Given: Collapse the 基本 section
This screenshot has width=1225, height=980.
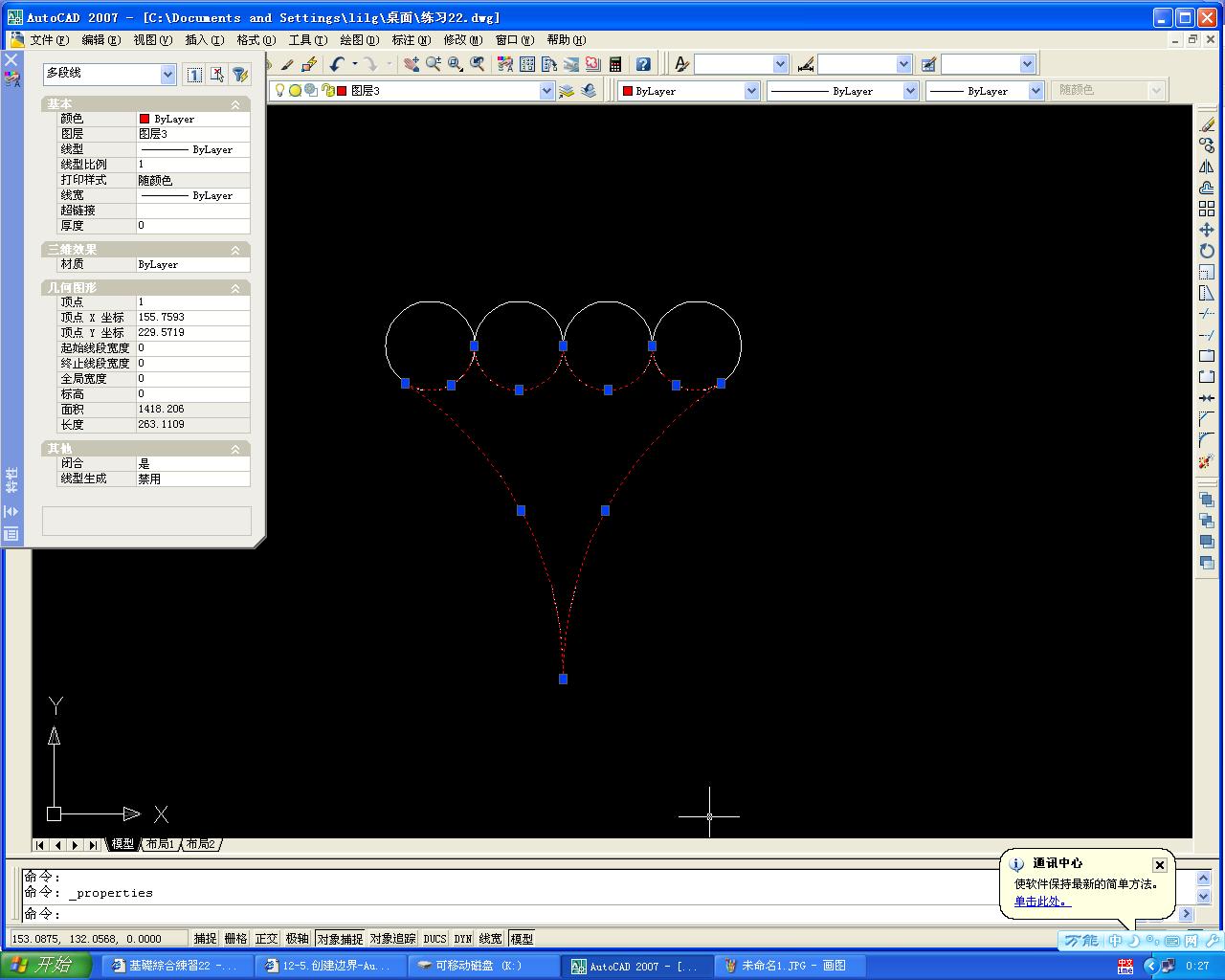Looking at the screenshot, I should [x=235, y=104].
